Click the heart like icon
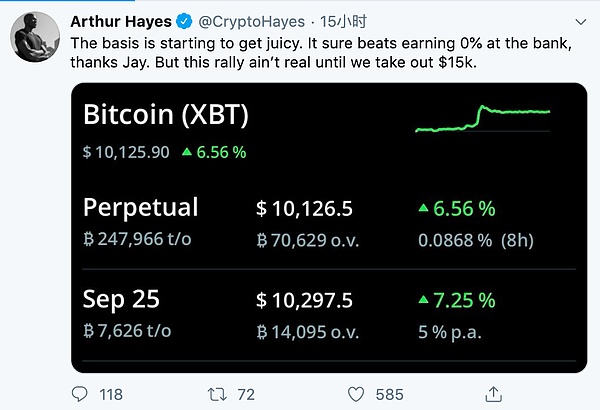 pyautogui.click(x=354, y=393)
